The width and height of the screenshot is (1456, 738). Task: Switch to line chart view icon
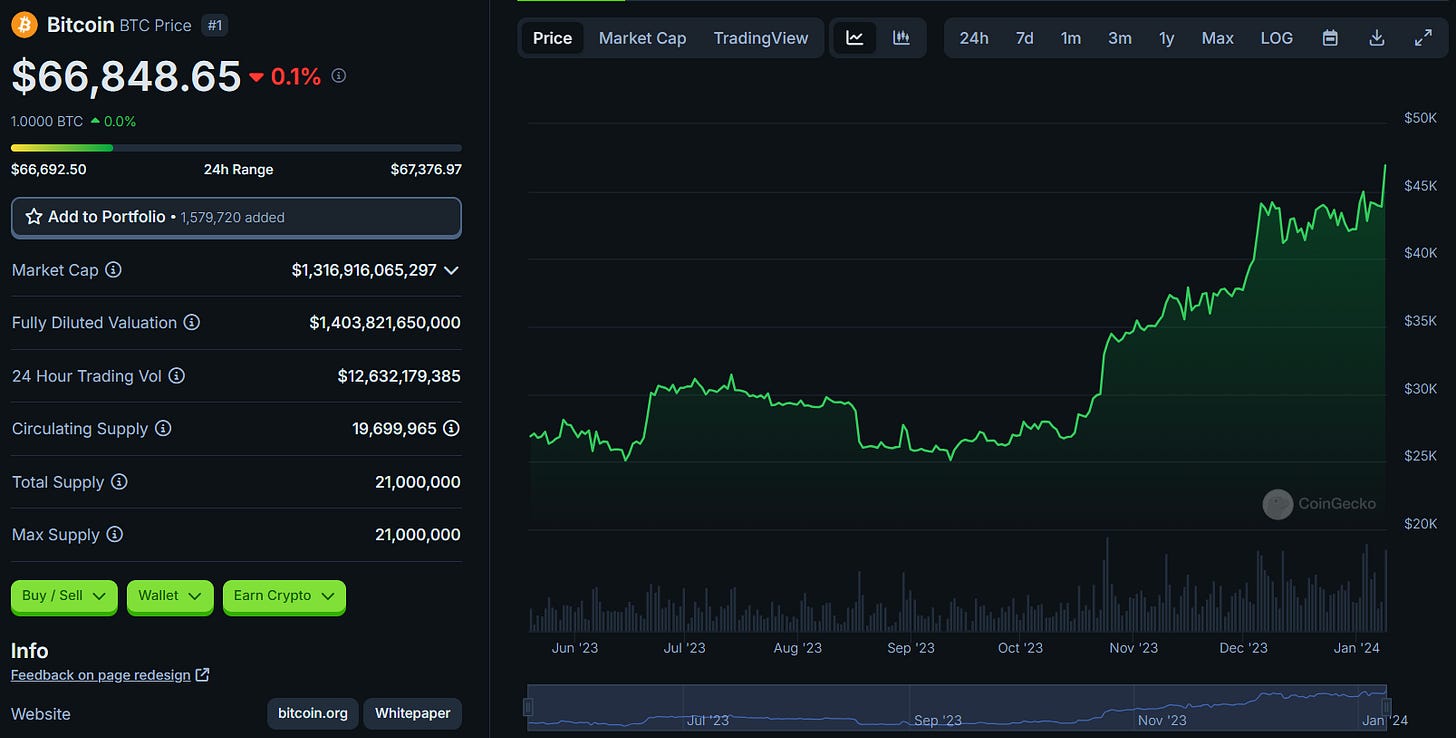[855, 38]
